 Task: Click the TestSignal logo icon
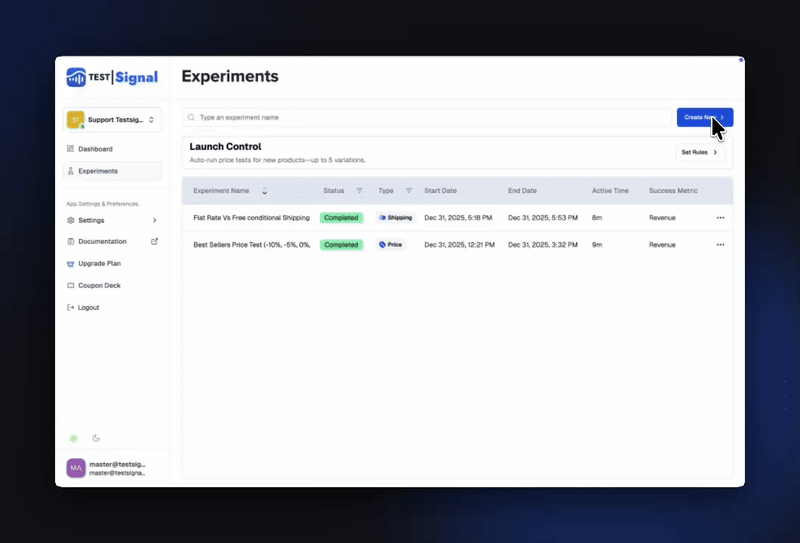(77, 78)
